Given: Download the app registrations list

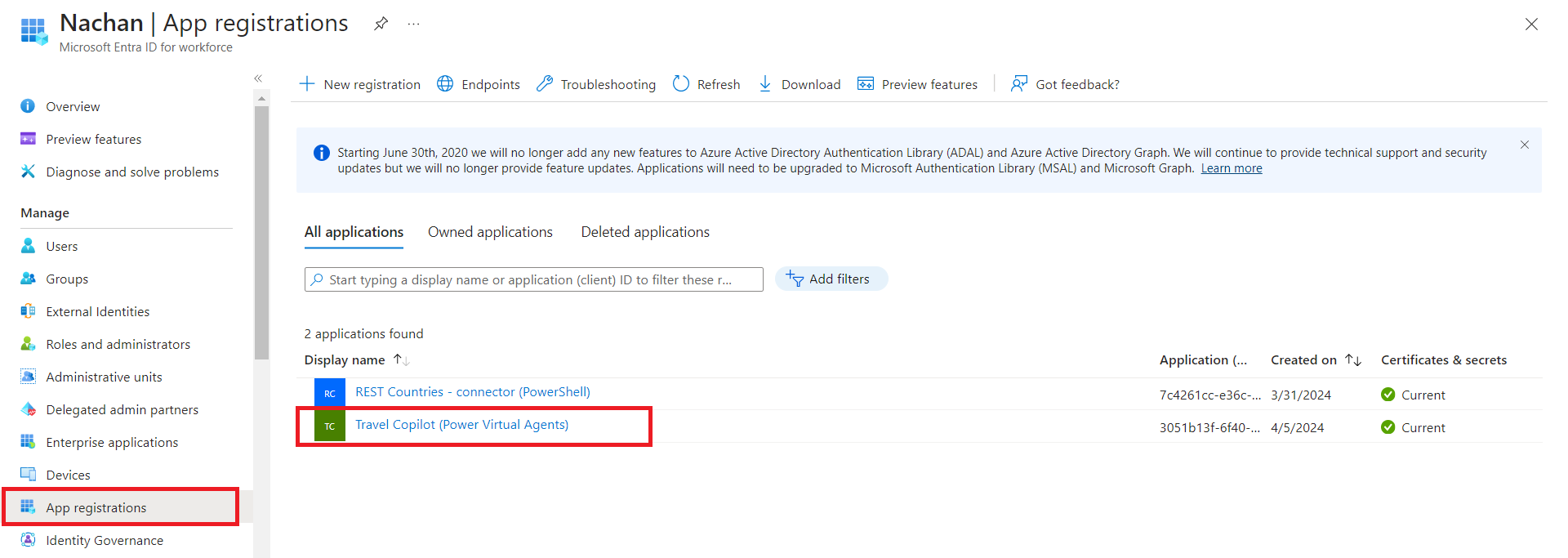Looking at the screenshot, I should coord(800,84).
